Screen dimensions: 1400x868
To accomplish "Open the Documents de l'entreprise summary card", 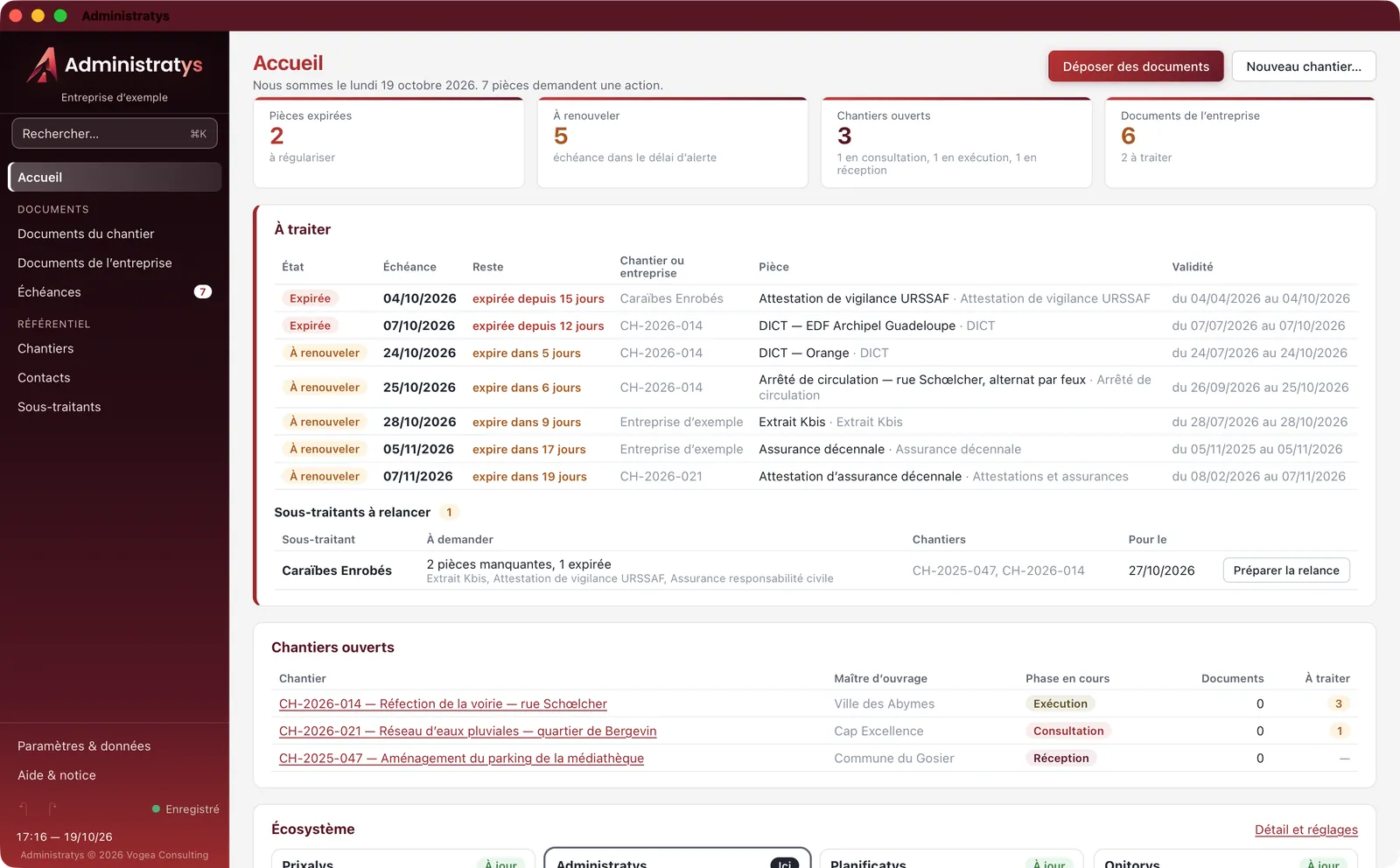I will tap(1240, 142).
